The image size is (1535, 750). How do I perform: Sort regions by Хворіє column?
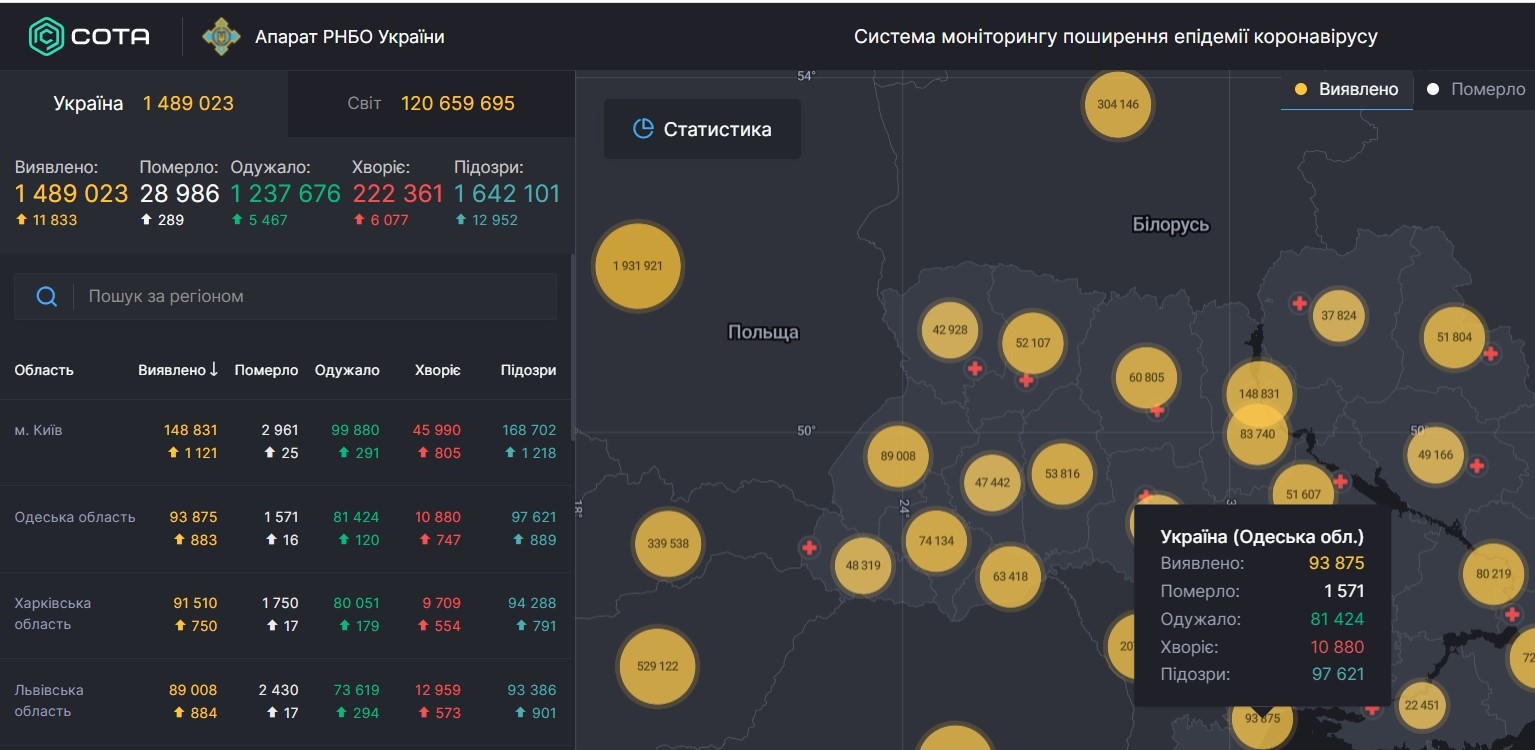click(x=438, y=370)
